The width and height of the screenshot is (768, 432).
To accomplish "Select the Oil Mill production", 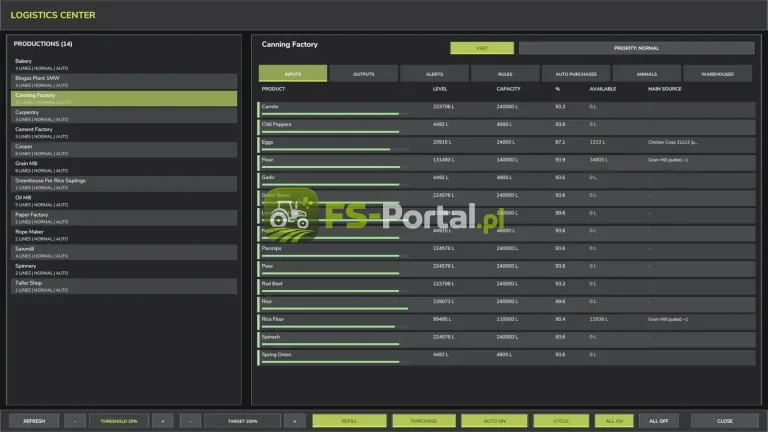I will [x=124, y=201].
